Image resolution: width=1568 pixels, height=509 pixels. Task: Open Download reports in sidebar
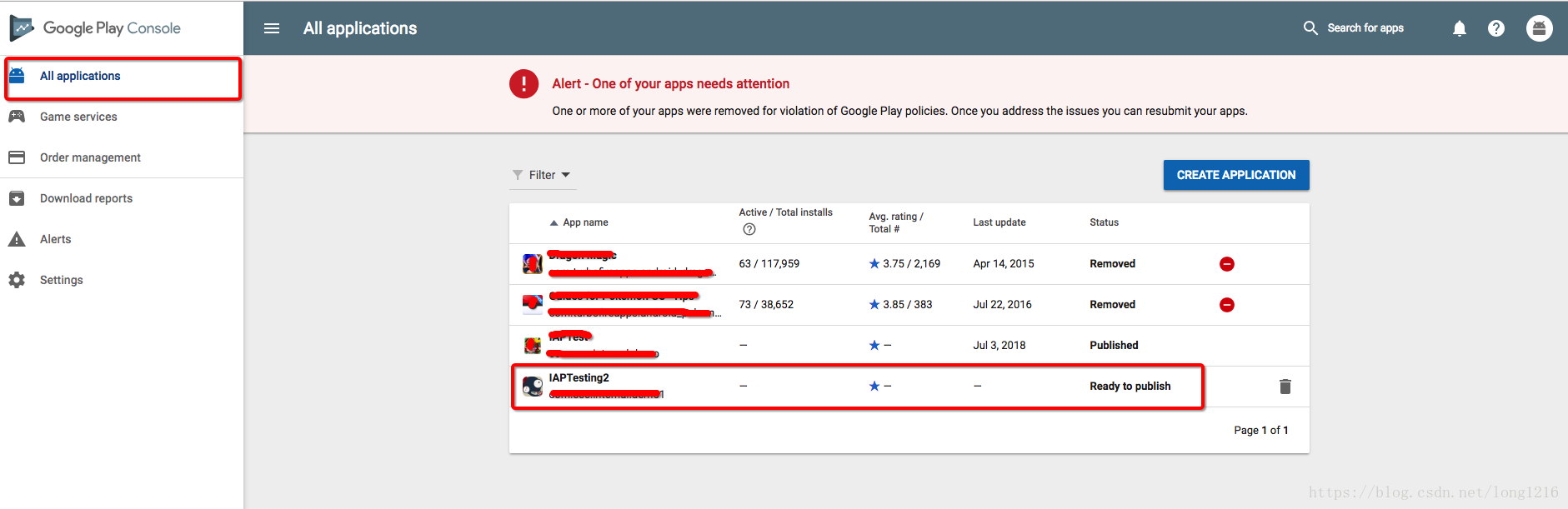point(86,198)
